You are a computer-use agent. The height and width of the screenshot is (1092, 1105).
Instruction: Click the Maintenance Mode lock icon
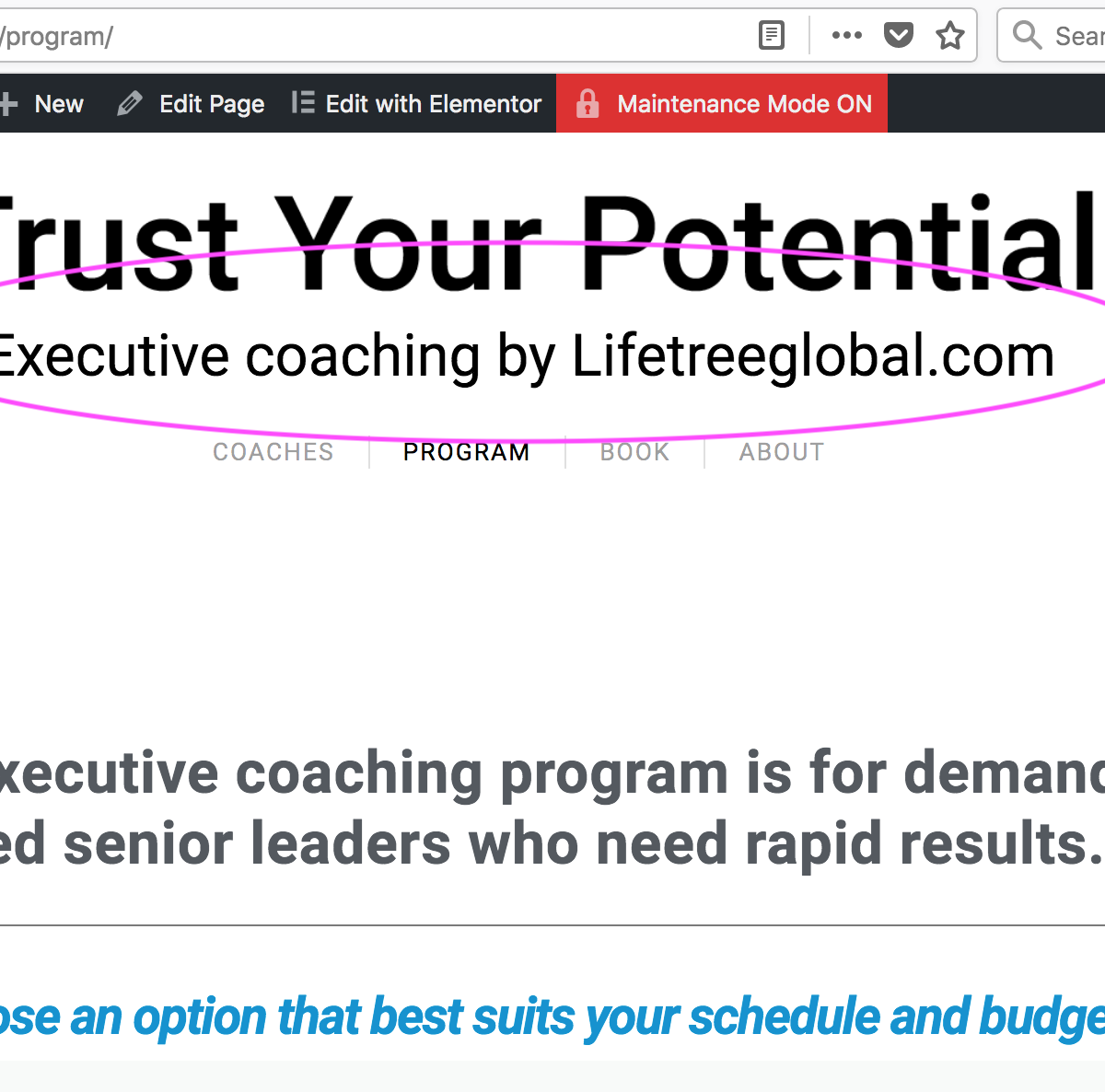point(587,104)
